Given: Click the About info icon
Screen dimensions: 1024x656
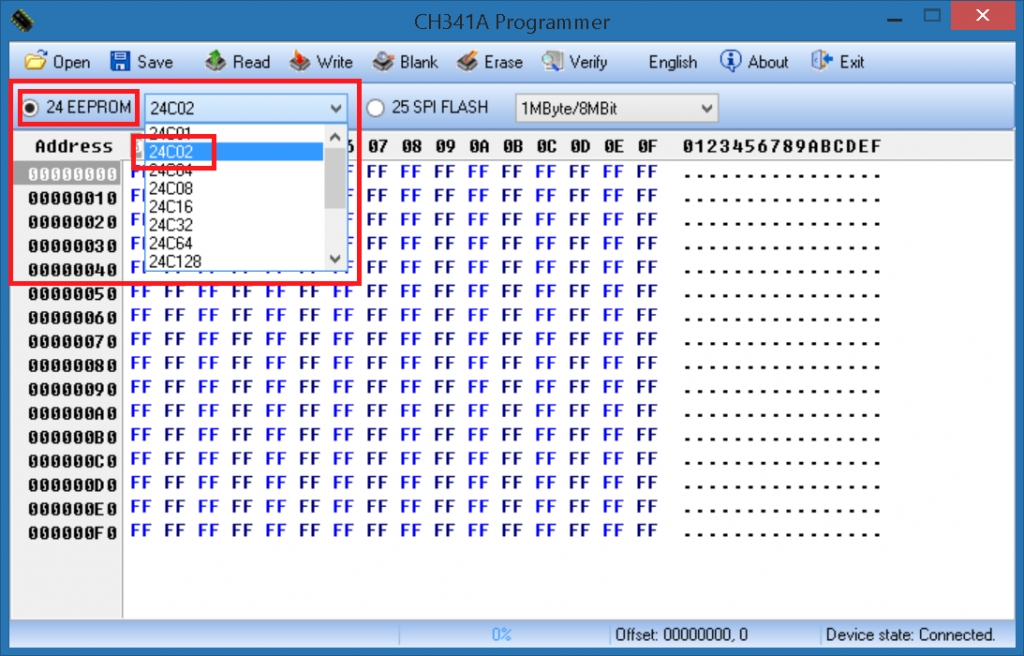Looking at the screenshot, I should (x=730, y=61).
